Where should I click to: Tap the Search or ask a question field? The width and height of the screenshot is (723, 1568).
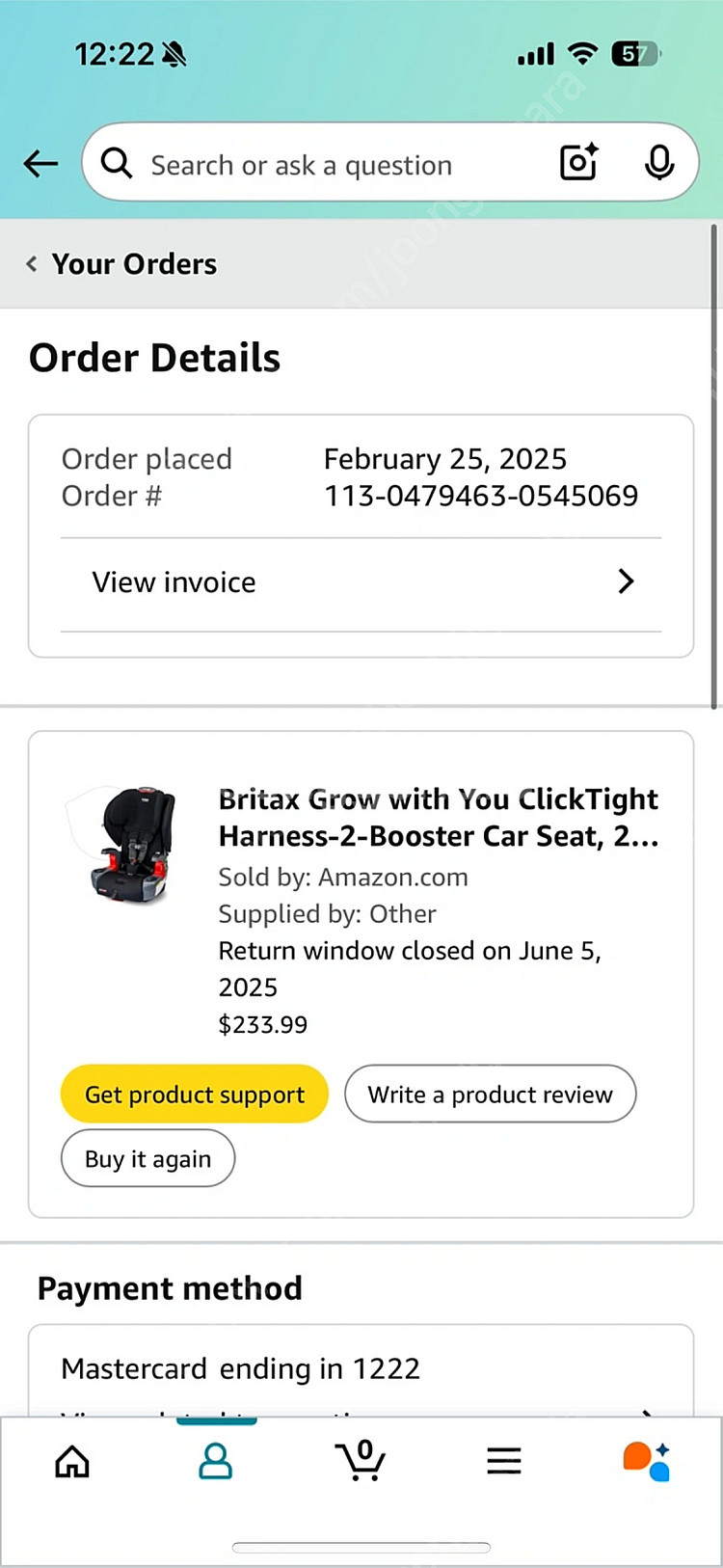[328, 165]
